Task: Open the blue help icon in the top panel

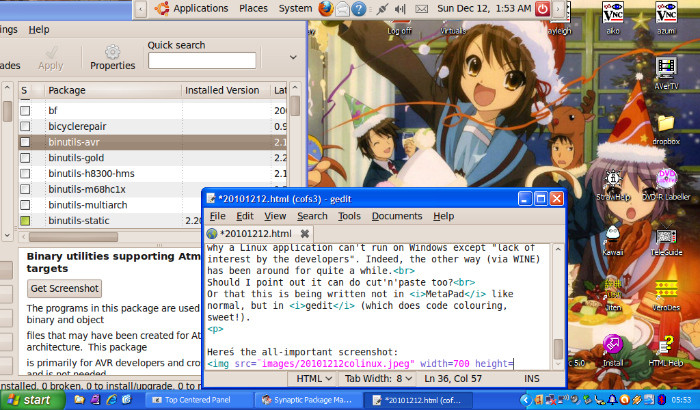Action: point(358,8)
